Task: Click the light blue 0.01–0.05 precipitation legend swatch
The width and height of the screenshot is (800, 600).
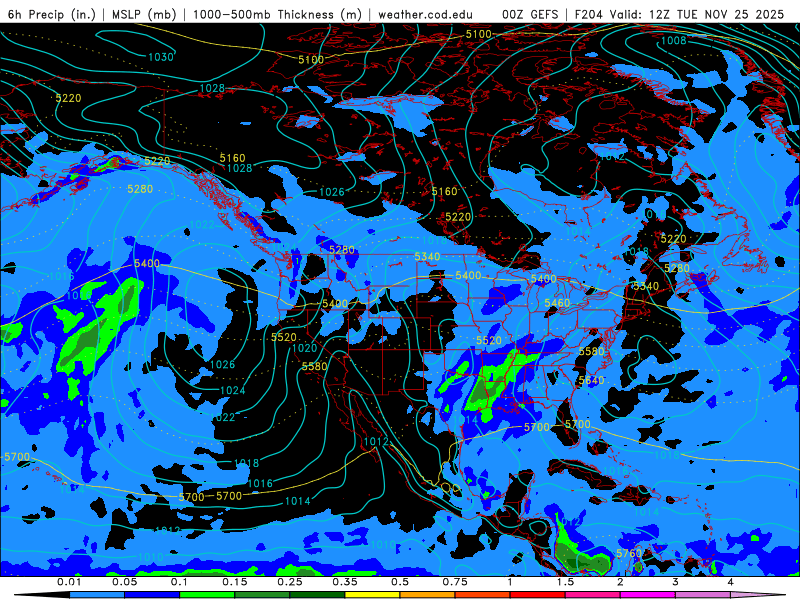Action: [97, 595]
